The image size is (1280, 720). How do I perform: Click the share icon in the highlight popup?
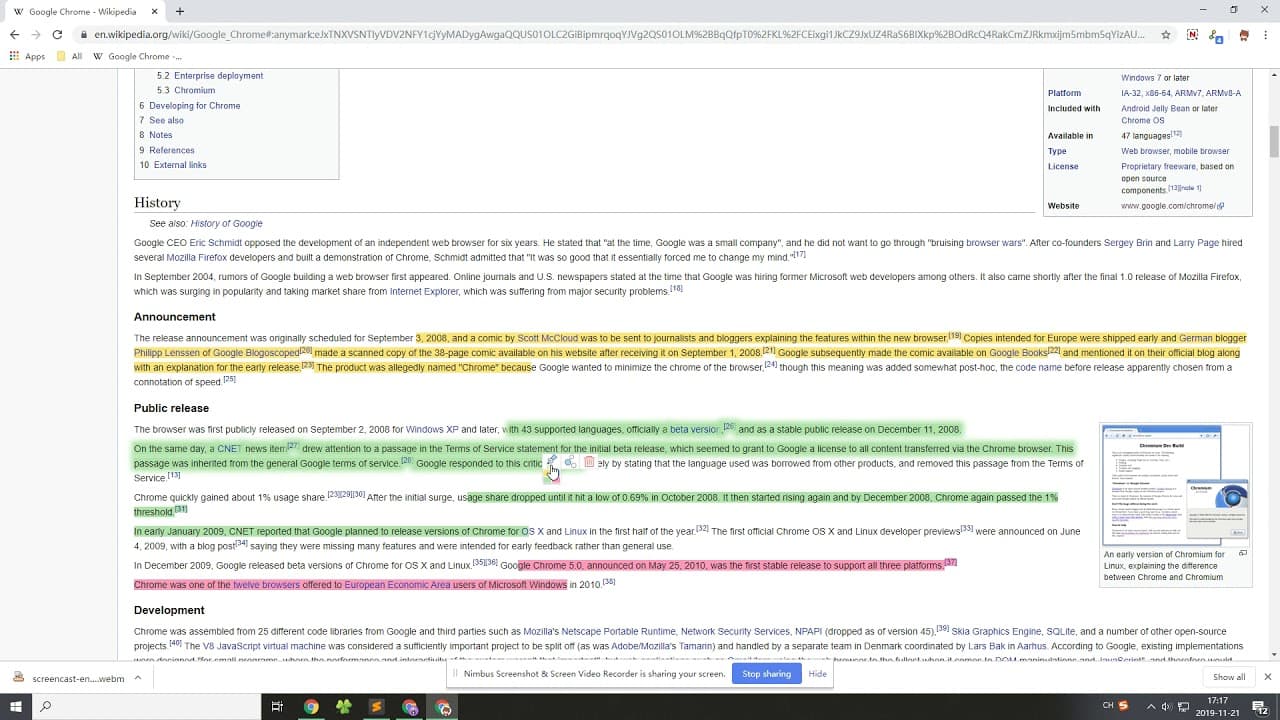coord(570,461)
